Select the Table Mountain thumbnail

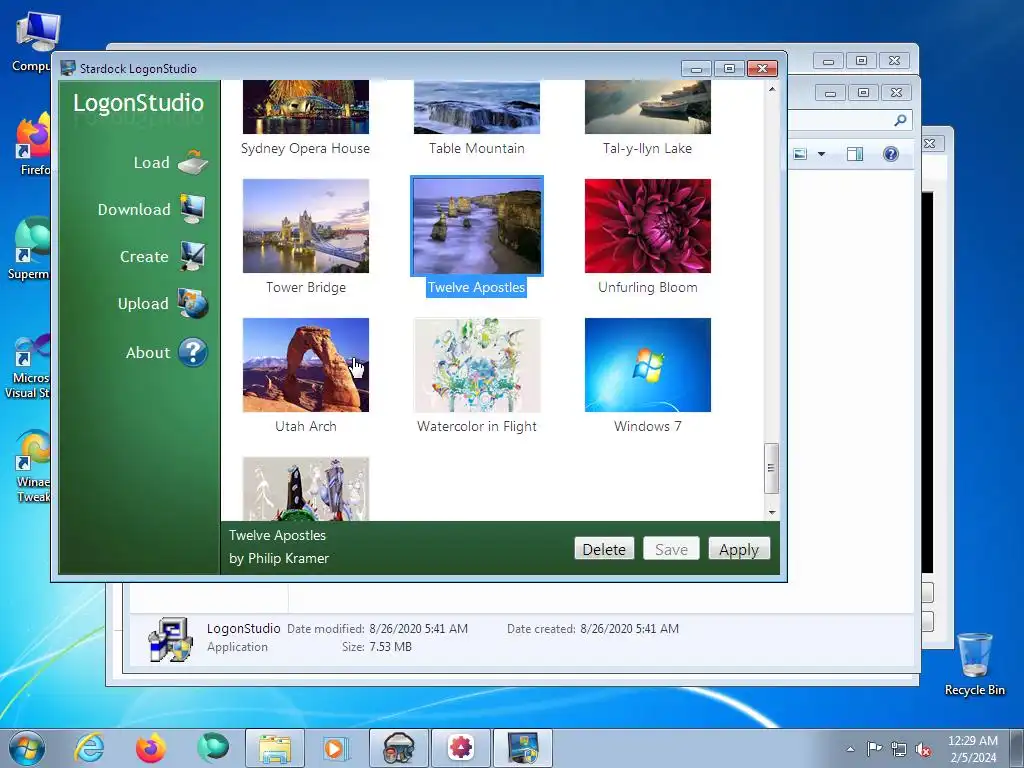pos(477,107)
